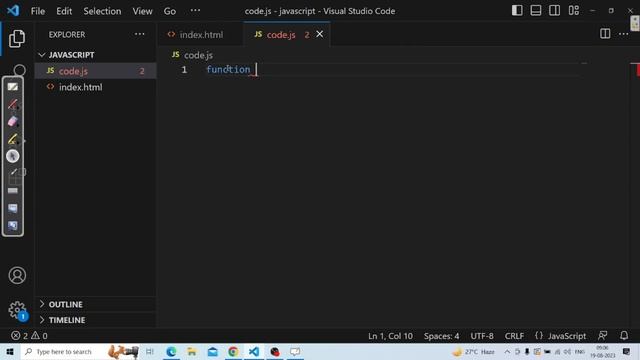Open the File menu
The height and width of the screenshot is (360, 640).
(38, 11)
